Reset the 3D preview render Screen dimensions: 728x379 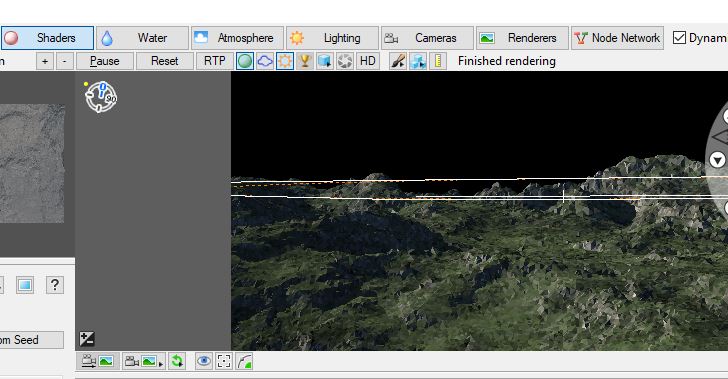(164, 61)
